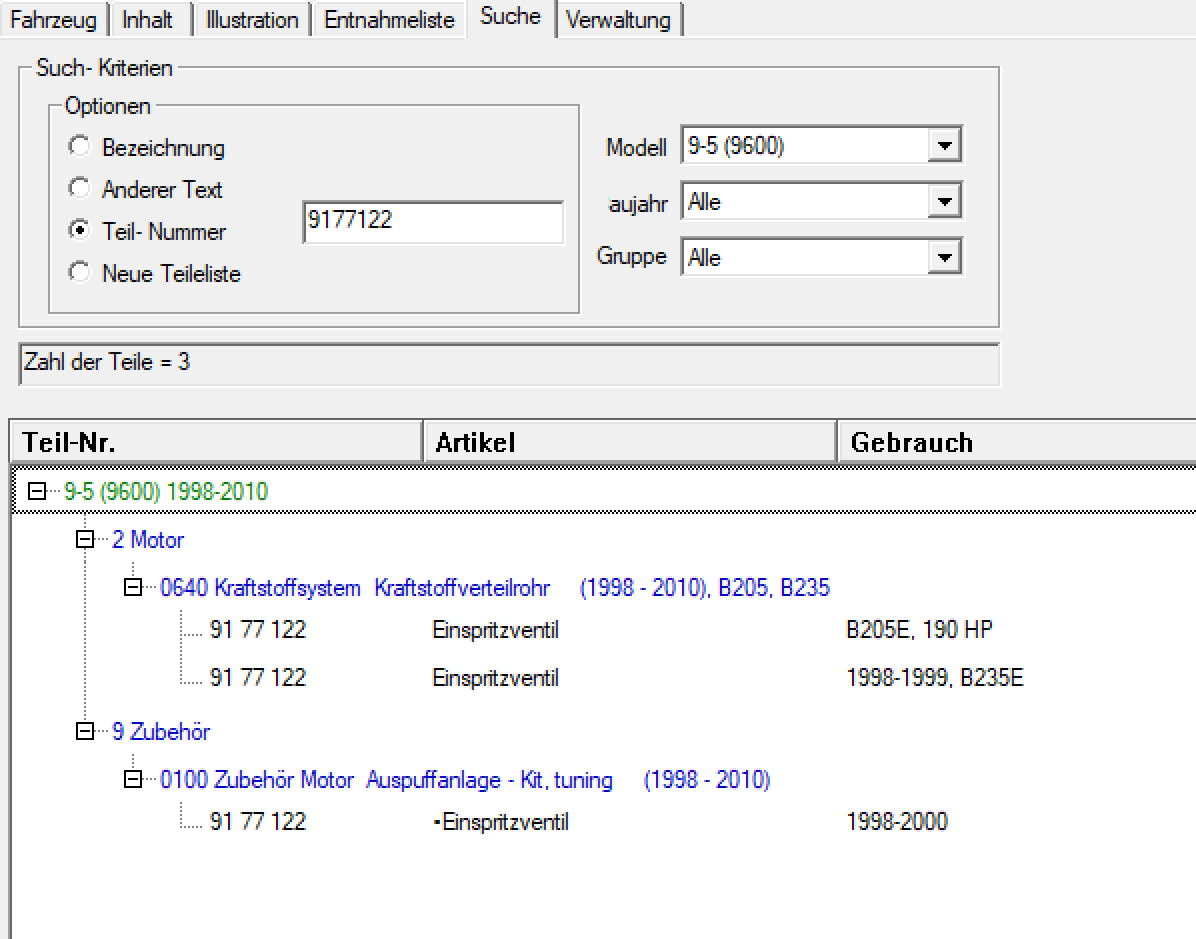Open the Modell dropdown list
This screenshot has height=939, width=1196.
(x=944, y=145)
